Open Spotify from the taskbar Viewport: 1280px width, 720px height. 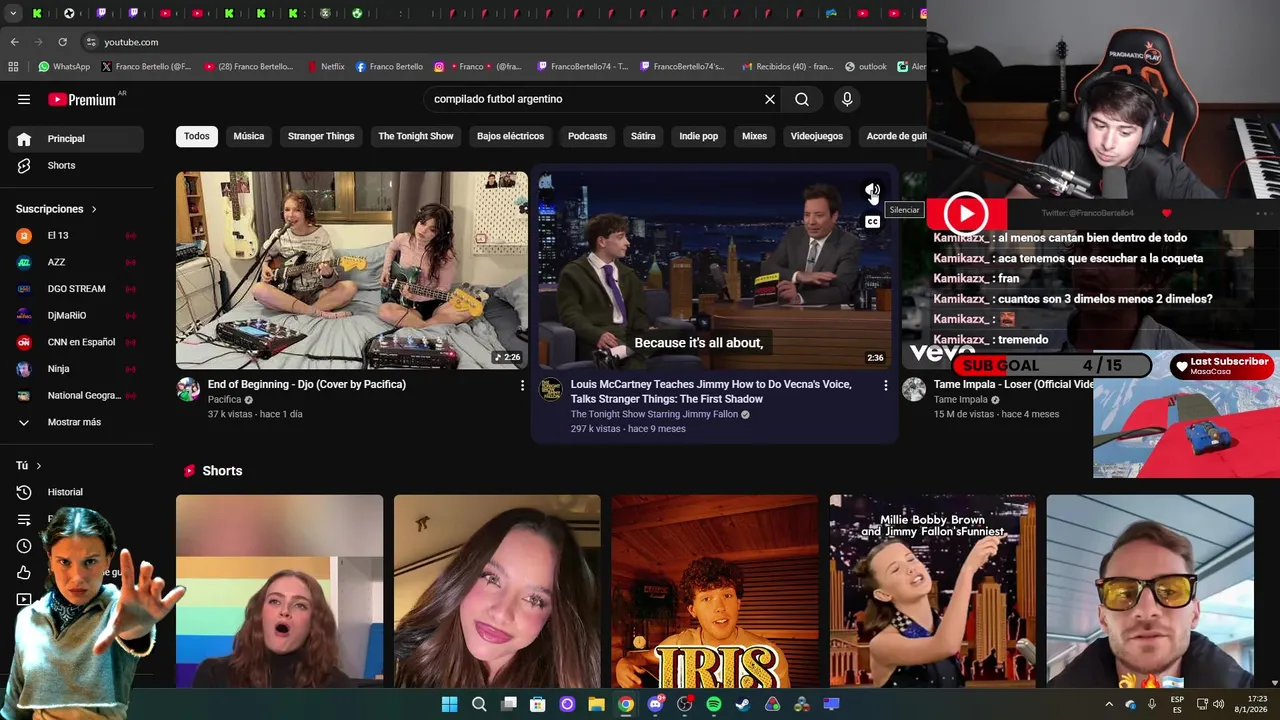[714, 704]
